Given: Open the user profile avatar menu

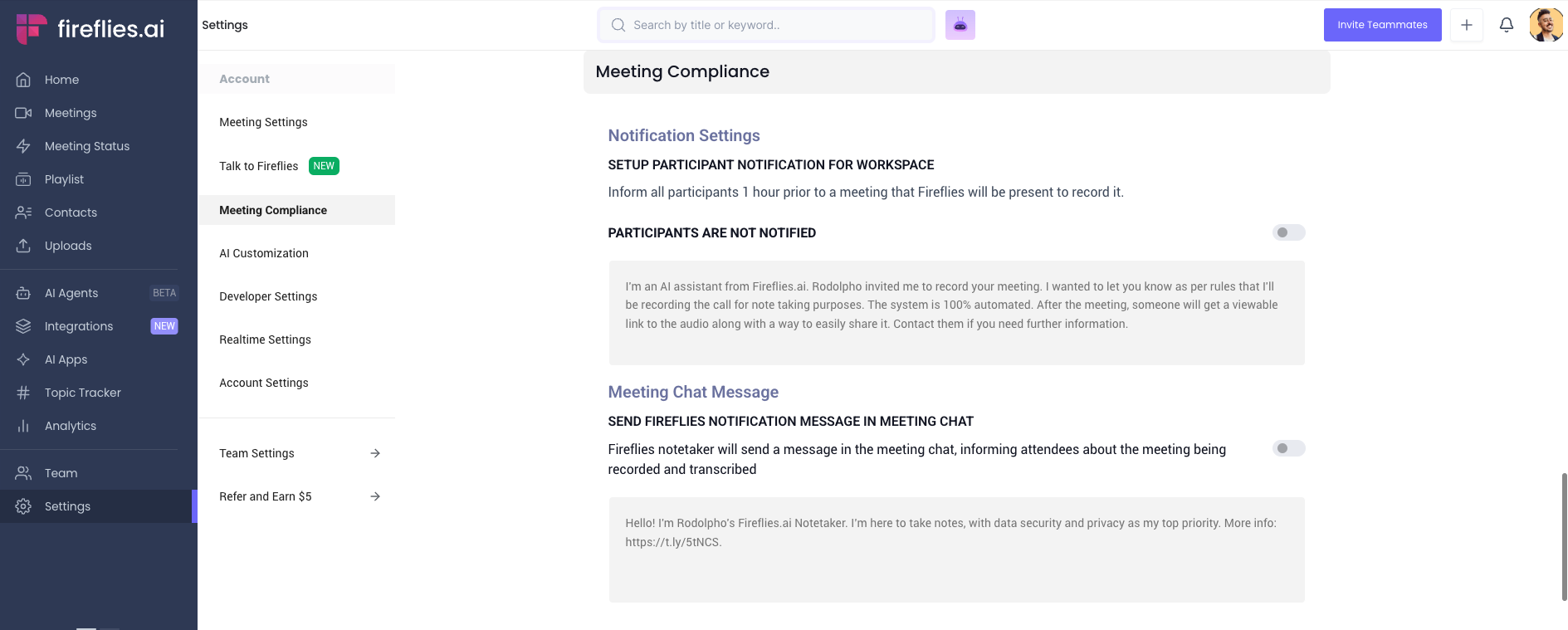Looking at the screenshot, I should point(1546,25).
